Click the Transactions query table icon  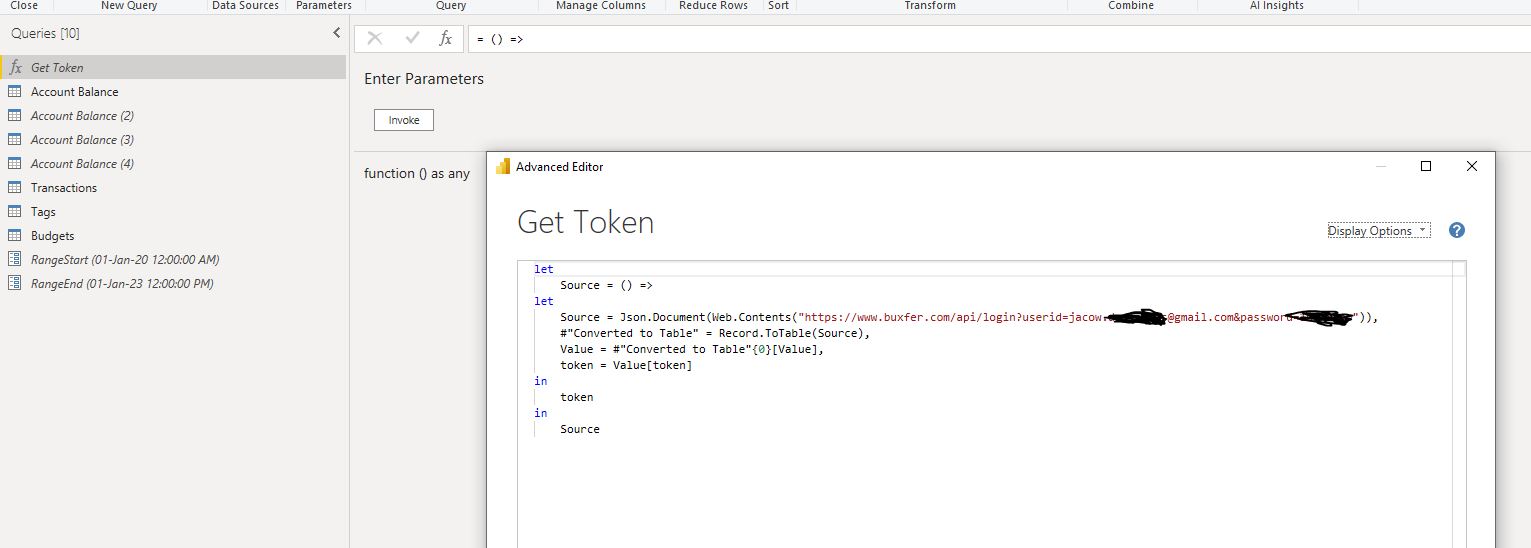[x=15, y=187]
